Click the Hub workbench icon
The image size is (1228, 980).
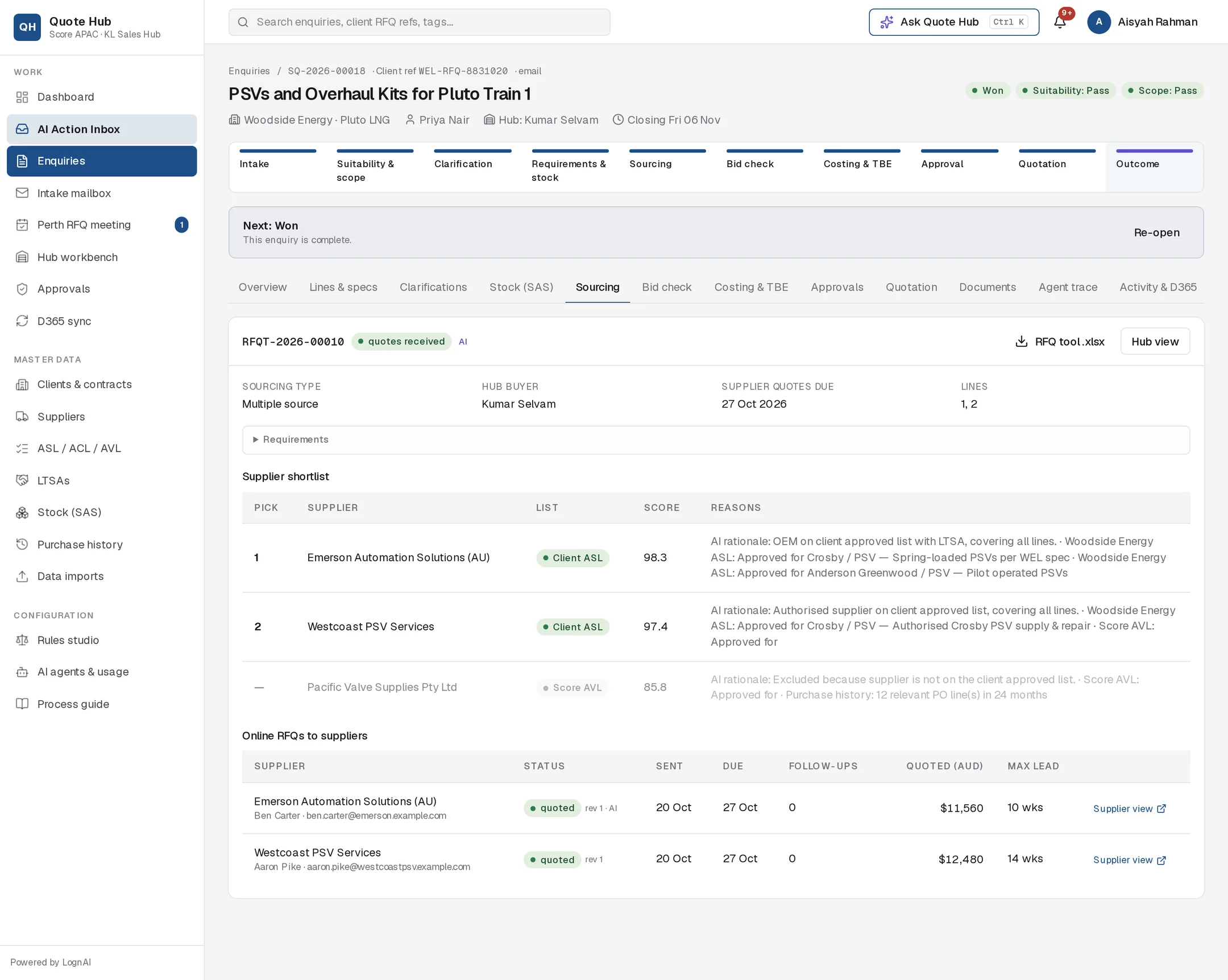[22, 257]
